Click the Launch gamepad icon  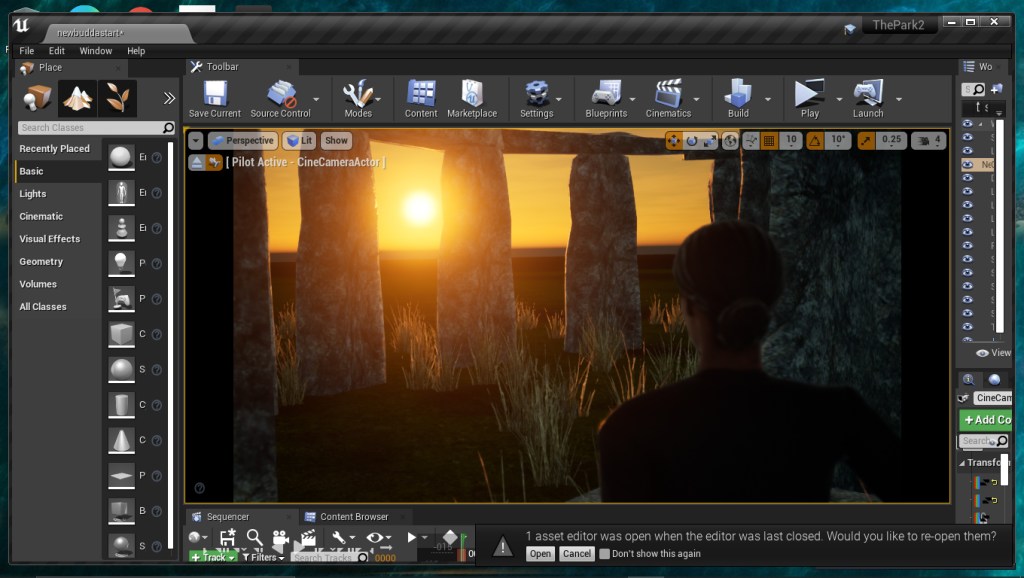[x=867, y=95]
